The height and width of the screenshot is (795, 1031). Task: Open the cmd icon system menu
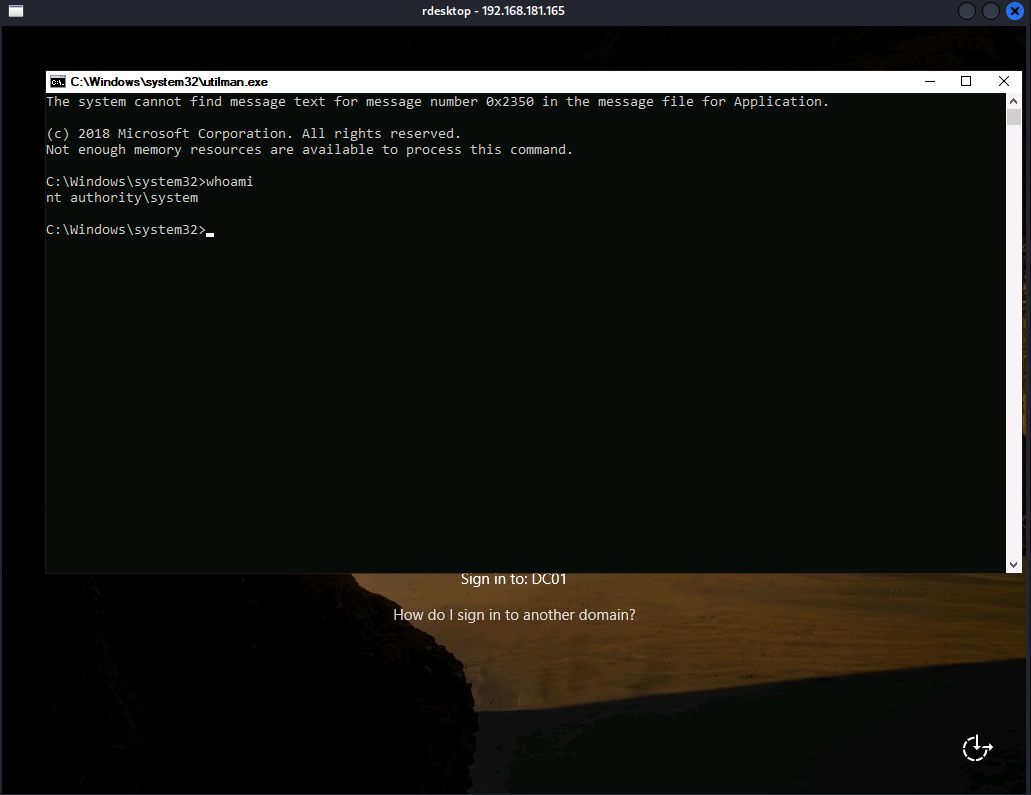[x=58, y=81]
